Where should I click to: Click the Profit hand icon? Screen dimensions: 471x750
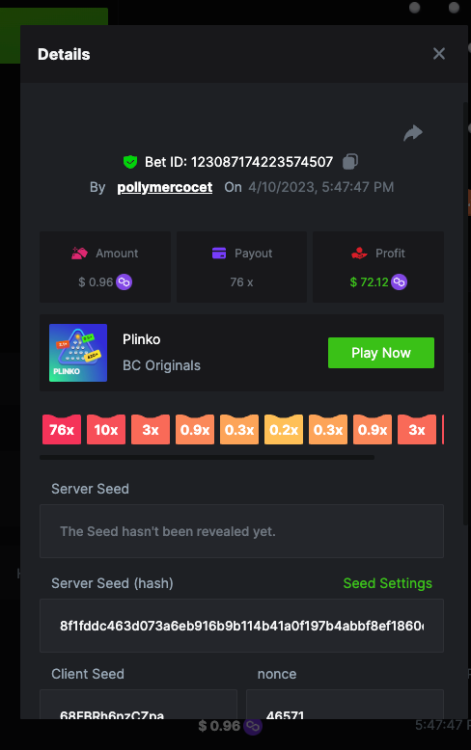(x=359, y=253)
